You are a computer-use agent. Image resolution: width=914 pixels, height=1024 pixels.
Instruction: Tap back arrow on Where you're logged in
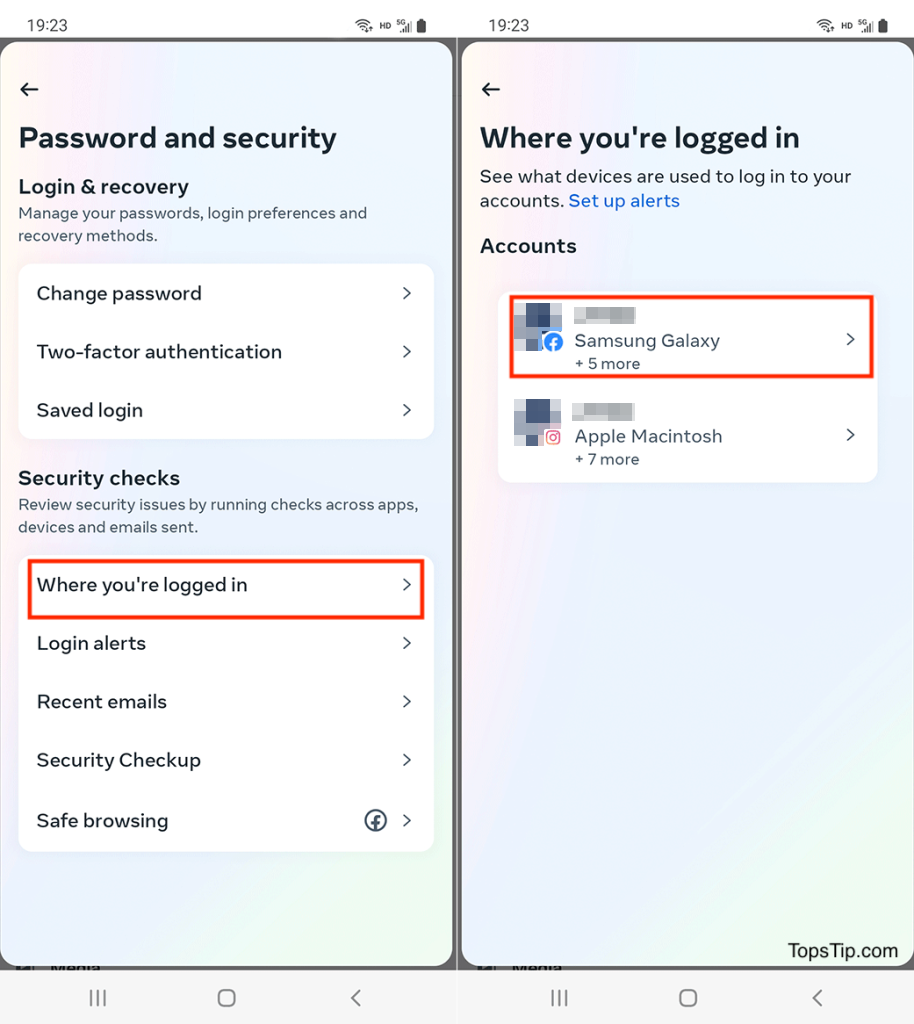[x=491, y=89]
